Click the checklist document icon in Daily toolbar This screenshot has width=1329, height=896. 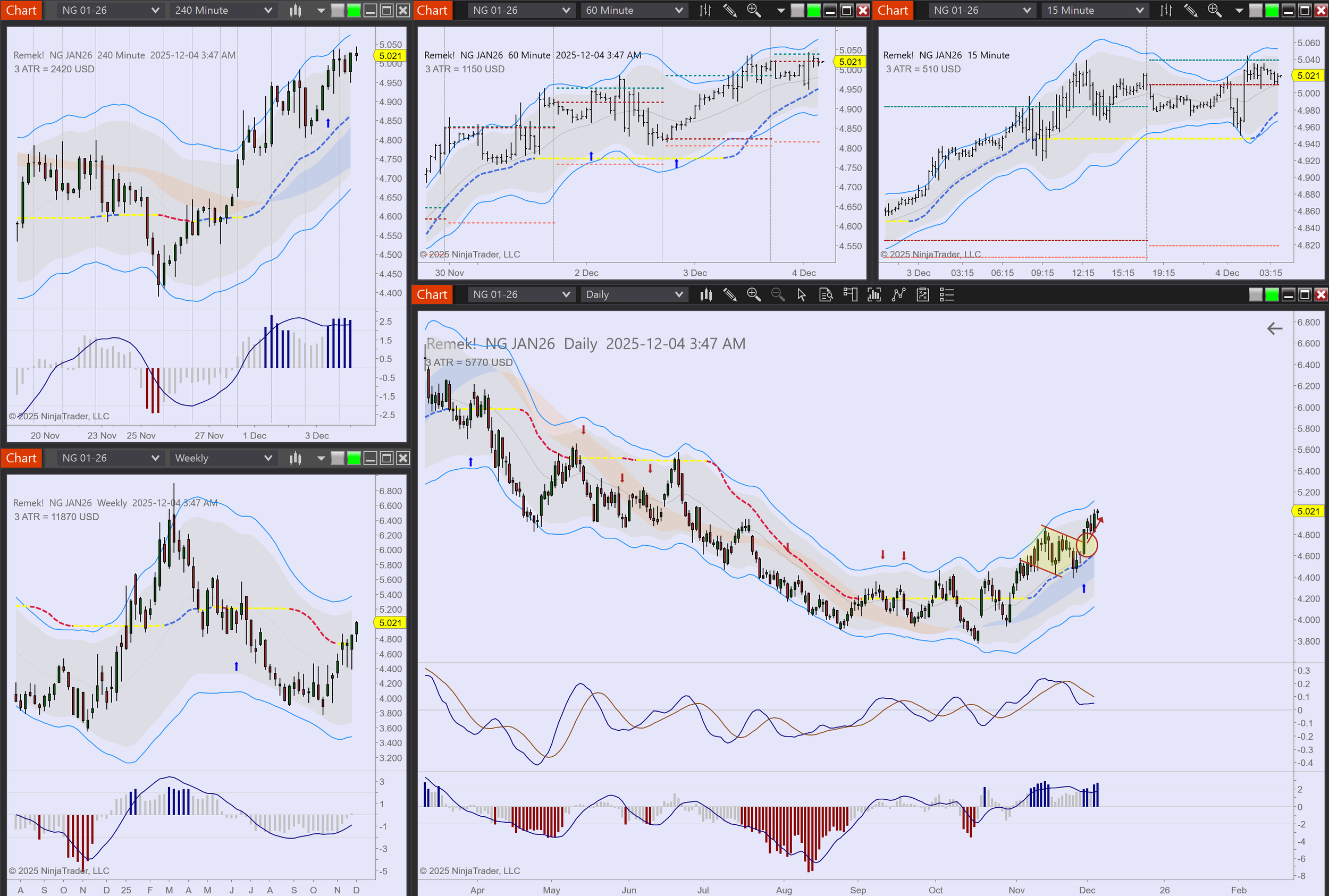point(922,294)
